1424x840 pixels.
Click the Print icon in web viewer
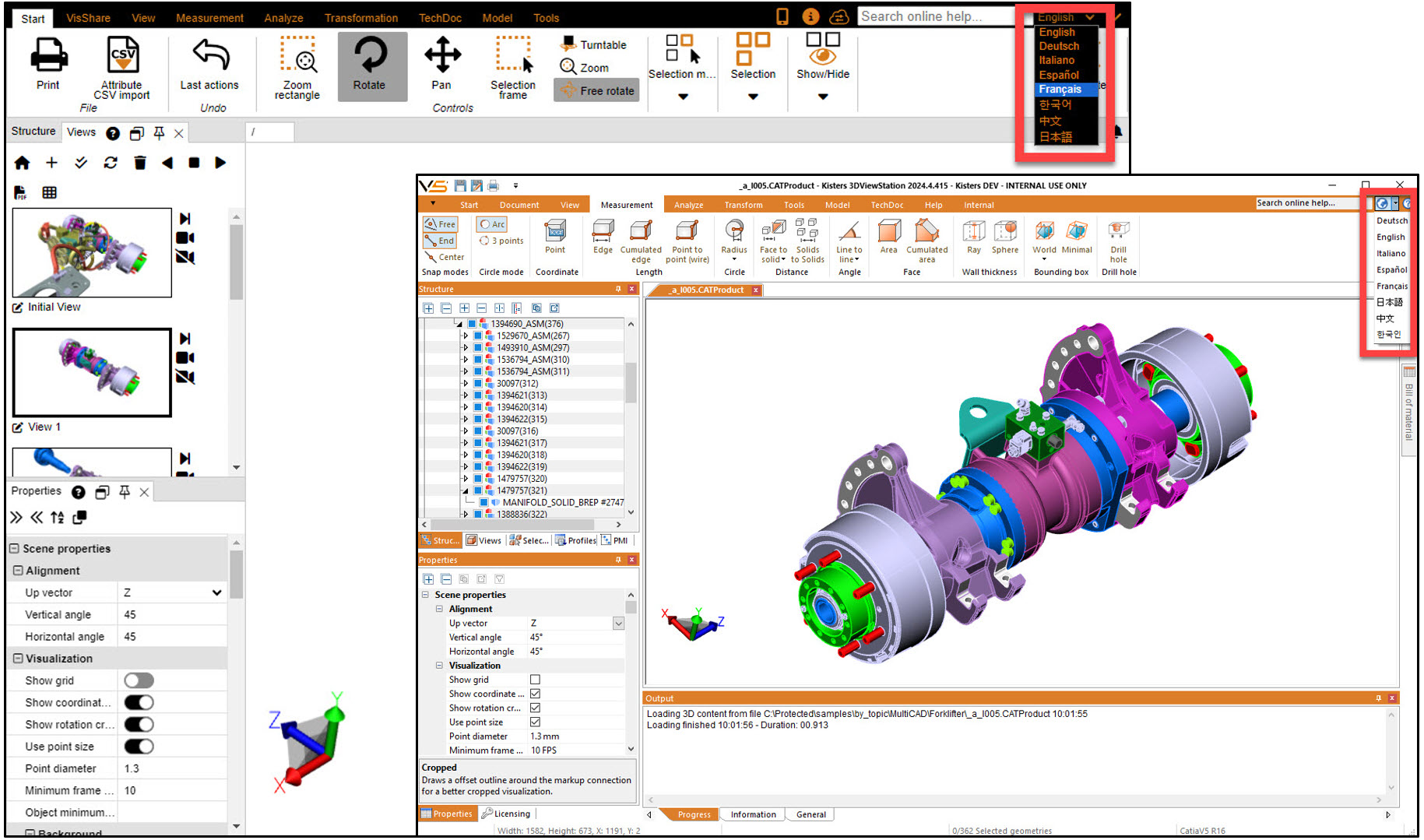(47, 56)
